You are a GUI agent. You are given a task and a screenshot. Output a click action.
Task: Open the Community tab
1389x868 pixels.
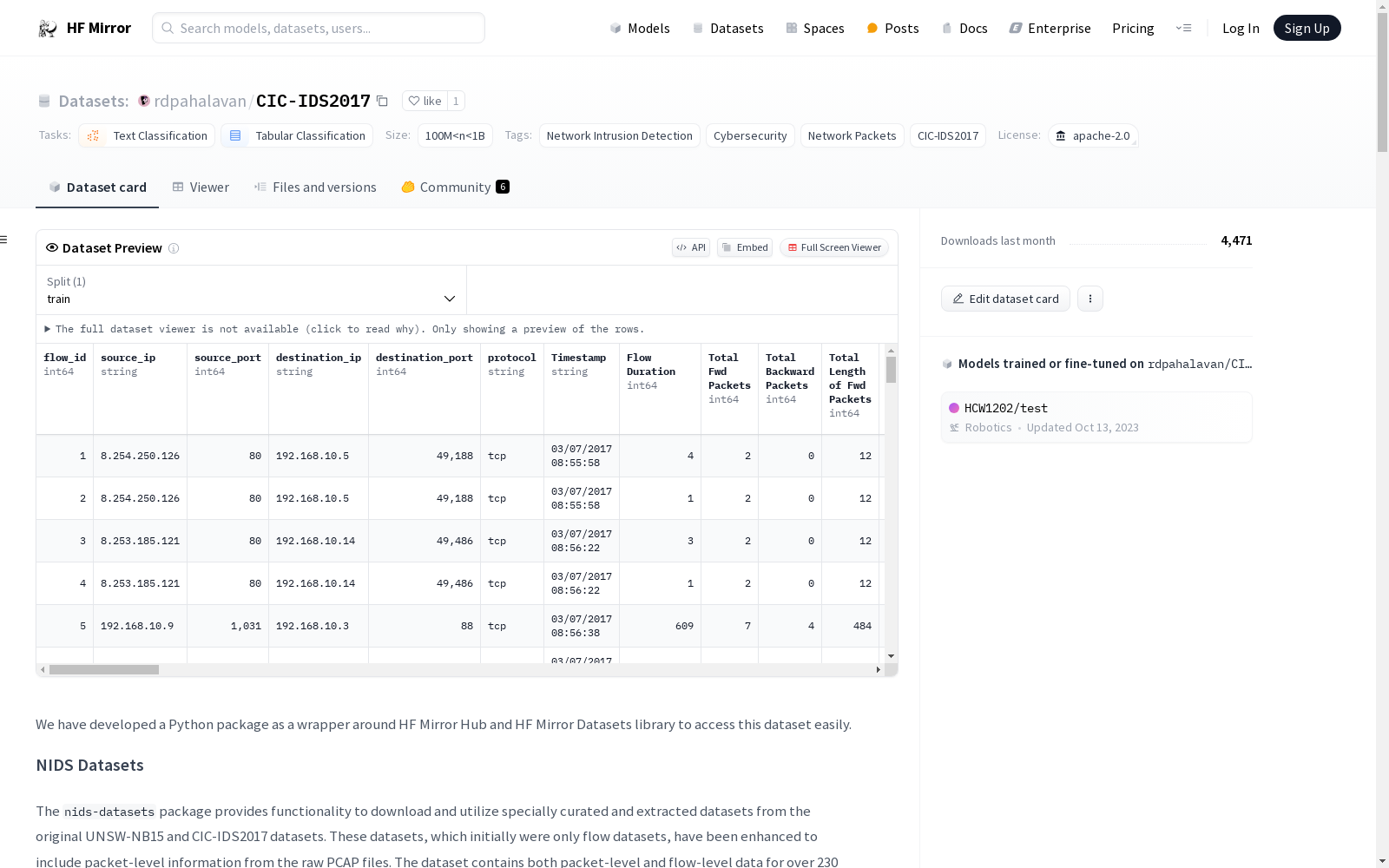(456, 187)
